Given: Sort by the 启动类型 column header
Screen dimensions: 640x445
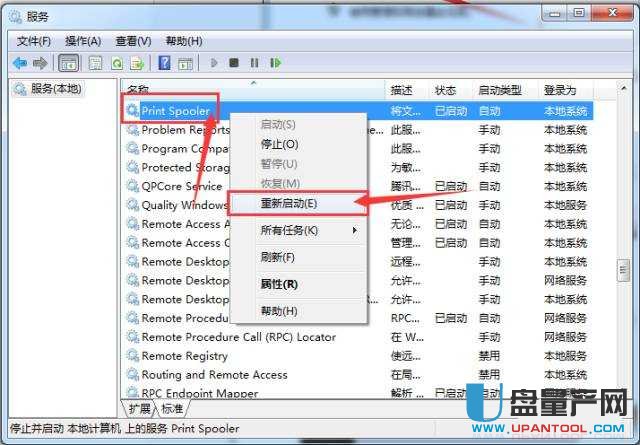Looking at the screenshot, I should 500,90.
